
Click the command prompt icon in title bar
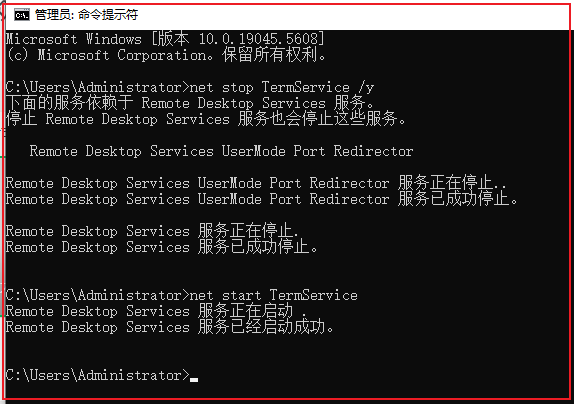(22, 15)
